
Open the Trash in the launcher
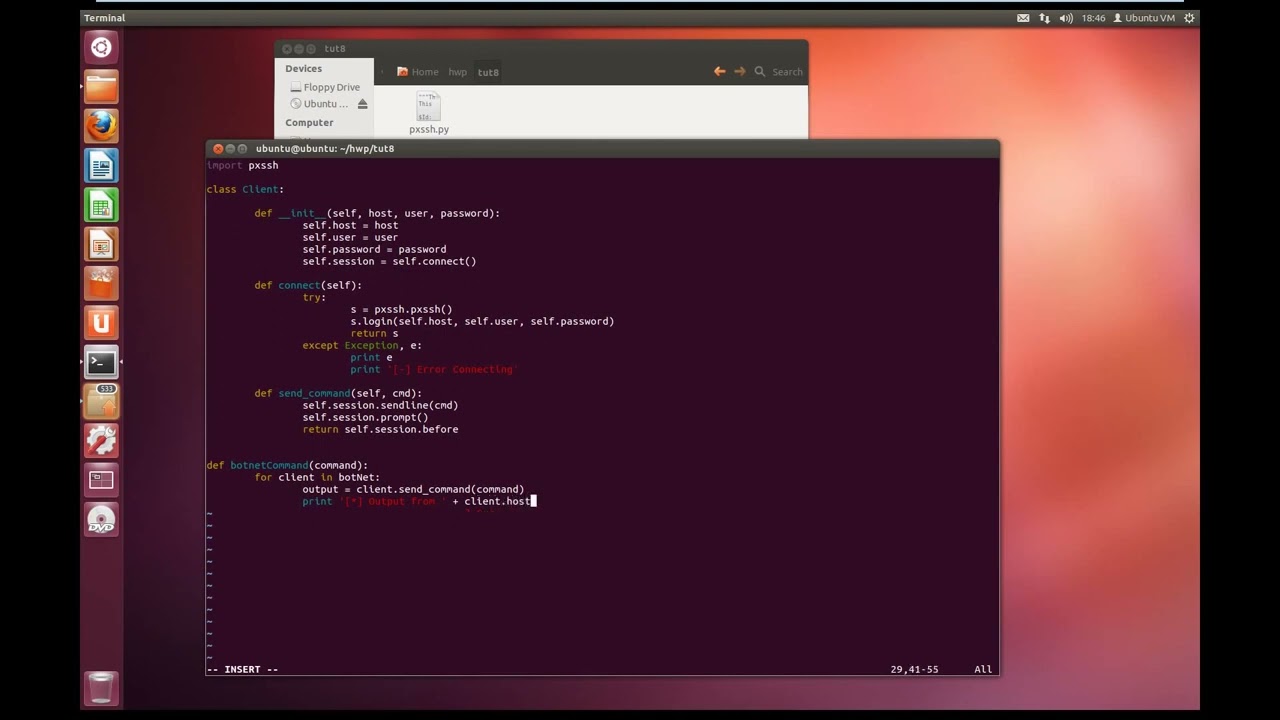[101, 688]
